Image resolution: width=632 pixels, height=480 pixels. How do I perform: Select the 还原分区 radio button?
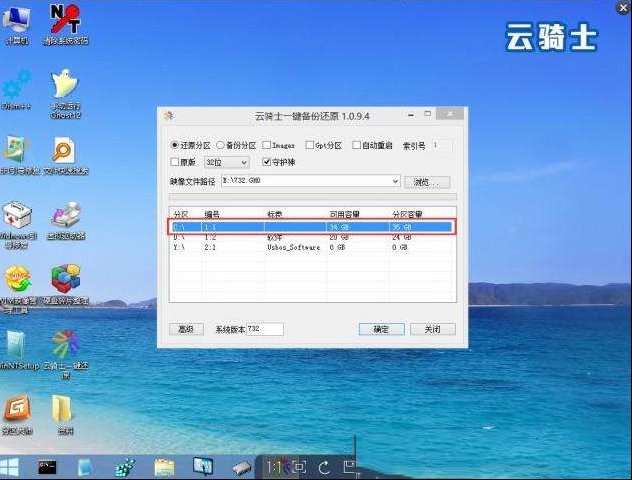coord(175,145)
